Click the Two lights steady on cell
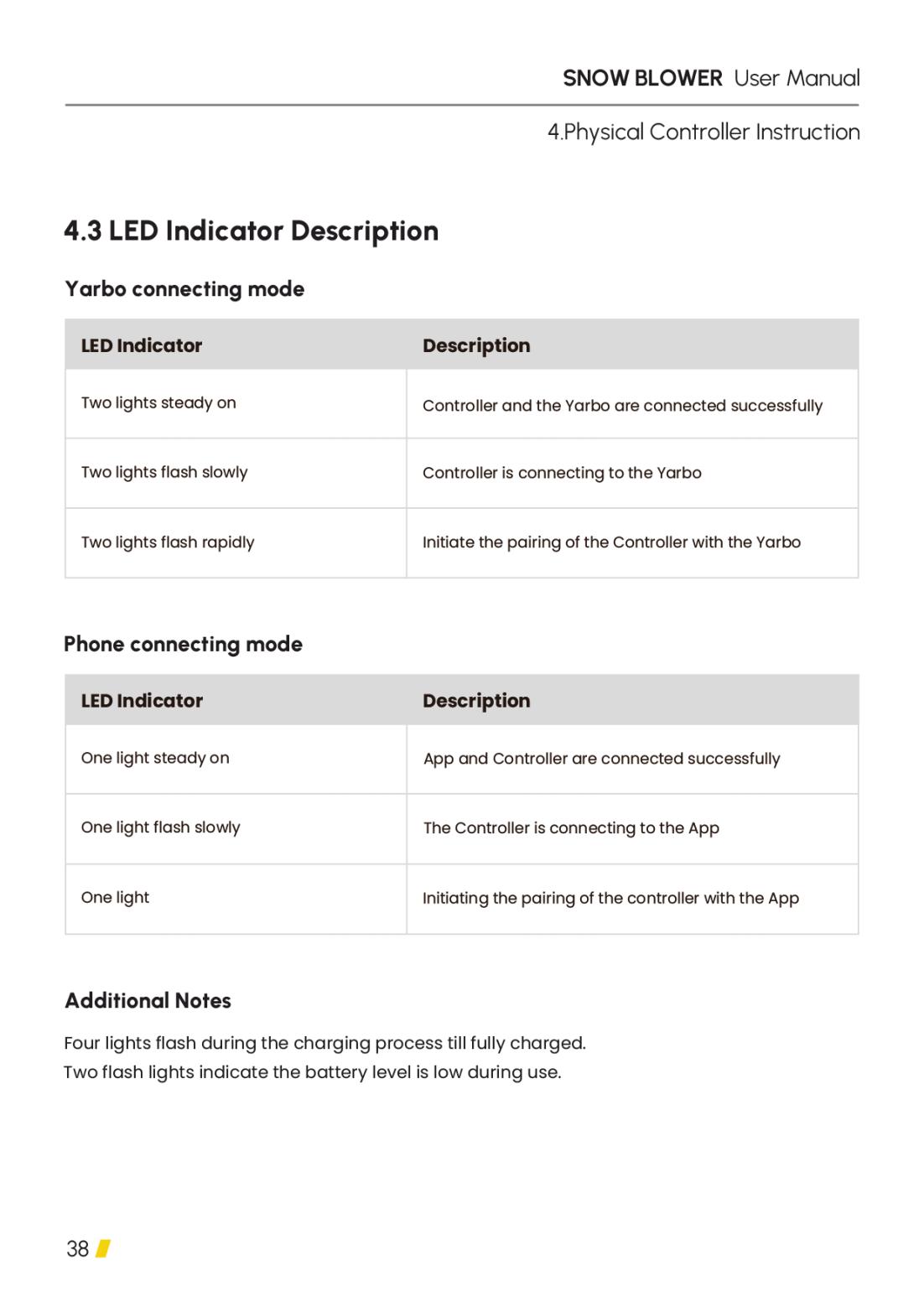924x1307 pixels. (236, 403)
